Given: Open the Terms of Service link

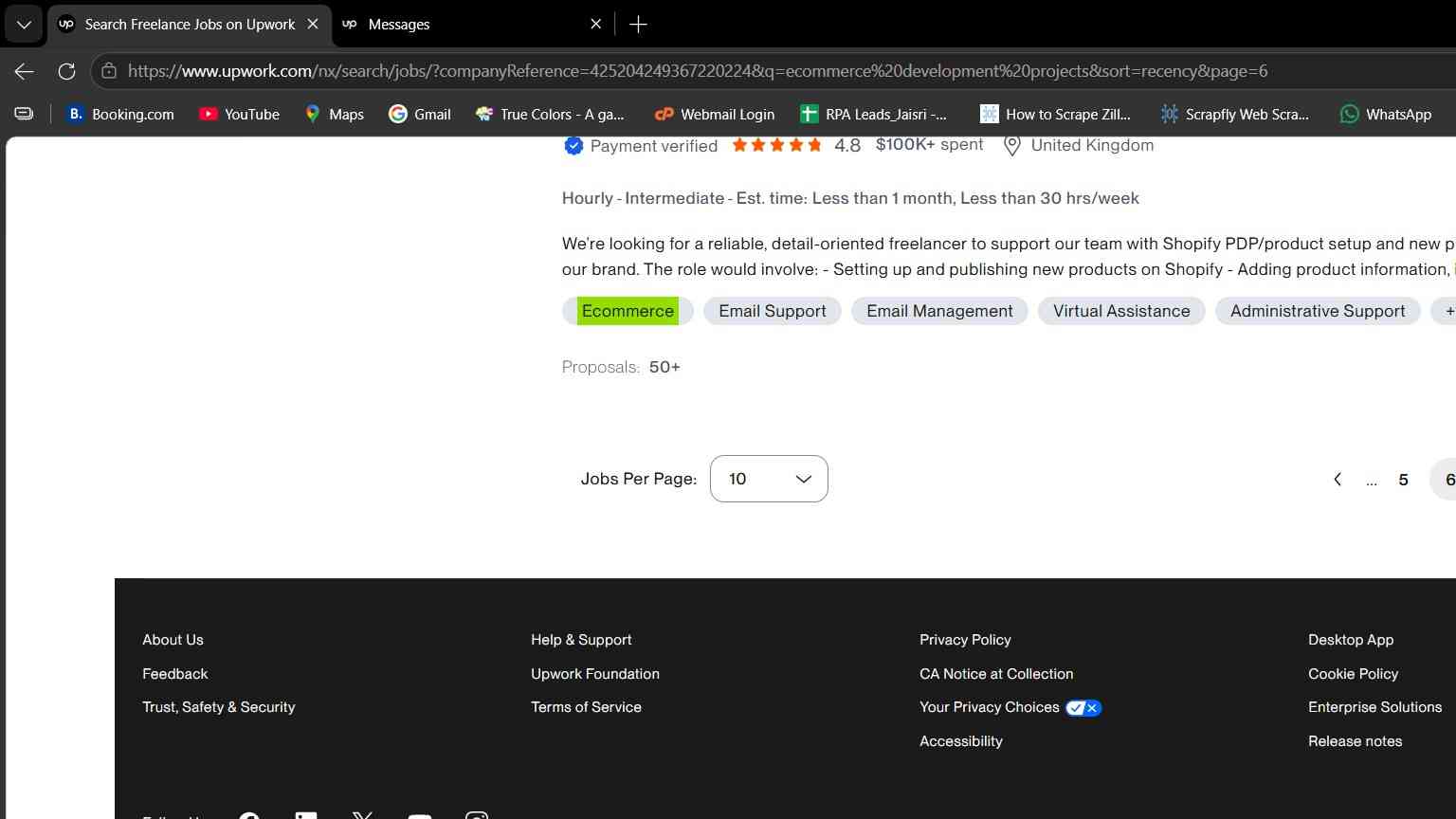Looking at the screenshot, I should (x=586, y=707).
